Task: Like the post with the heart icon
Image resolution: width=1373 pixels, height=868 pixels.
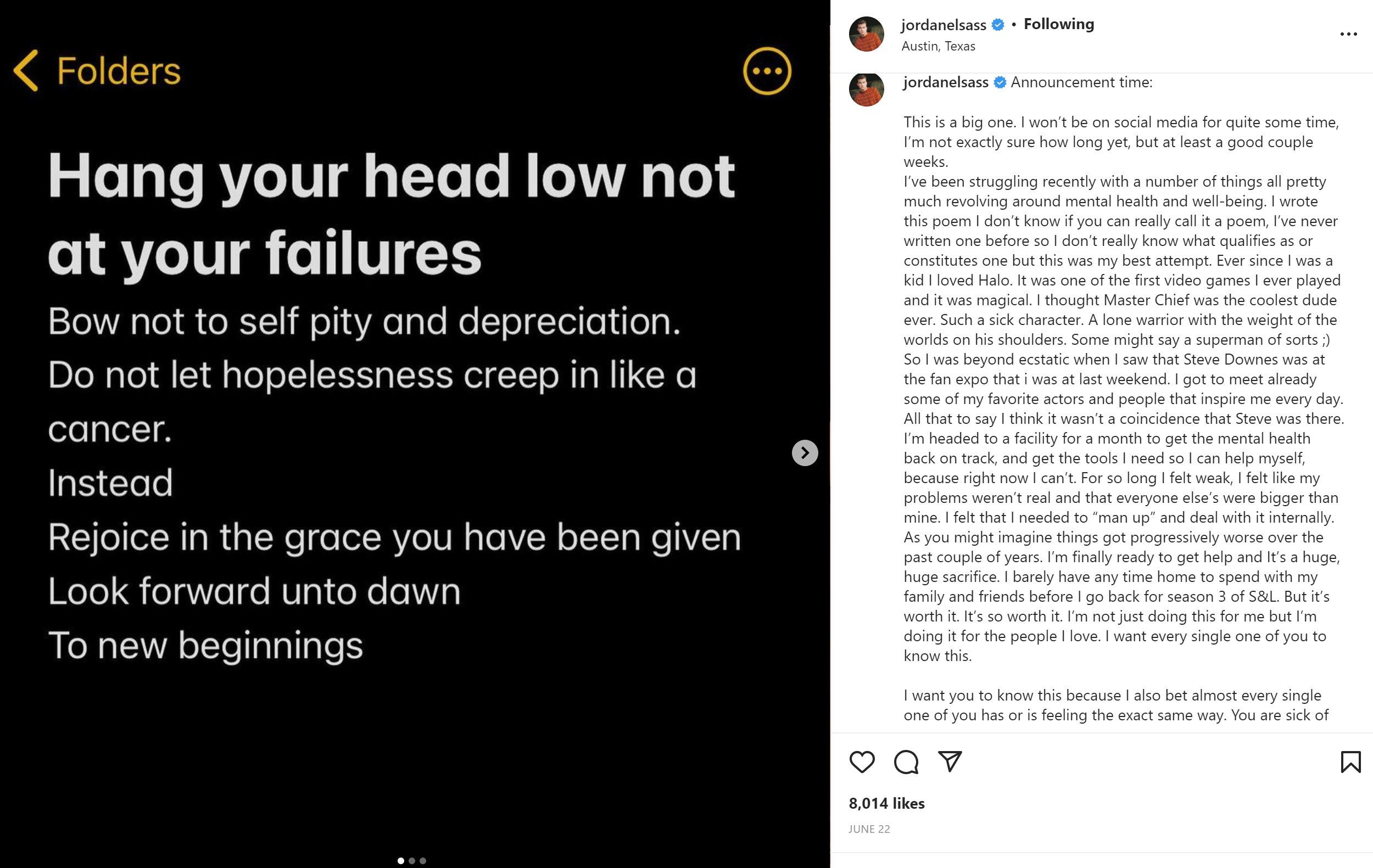Action: click(862, 762)
